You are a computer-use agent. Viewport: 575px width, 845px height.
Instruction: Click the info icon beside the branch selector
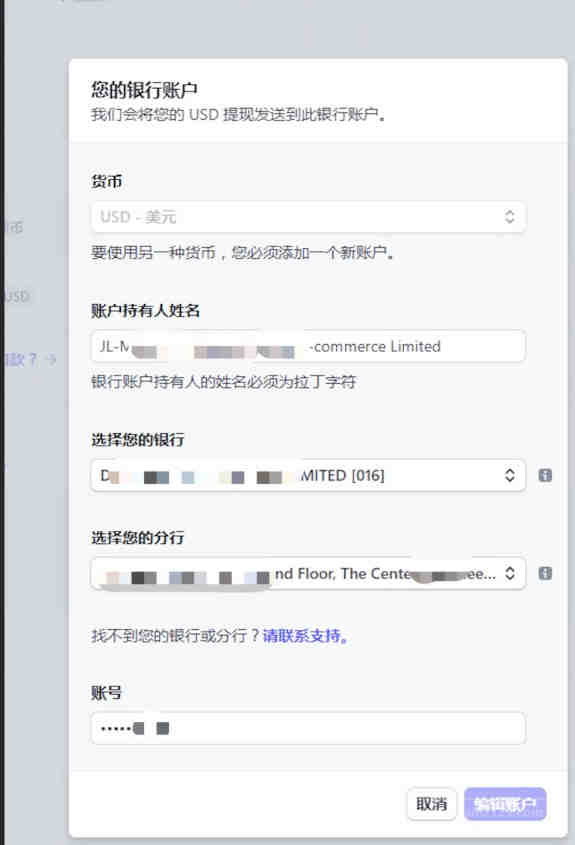[x=545, y=573]
